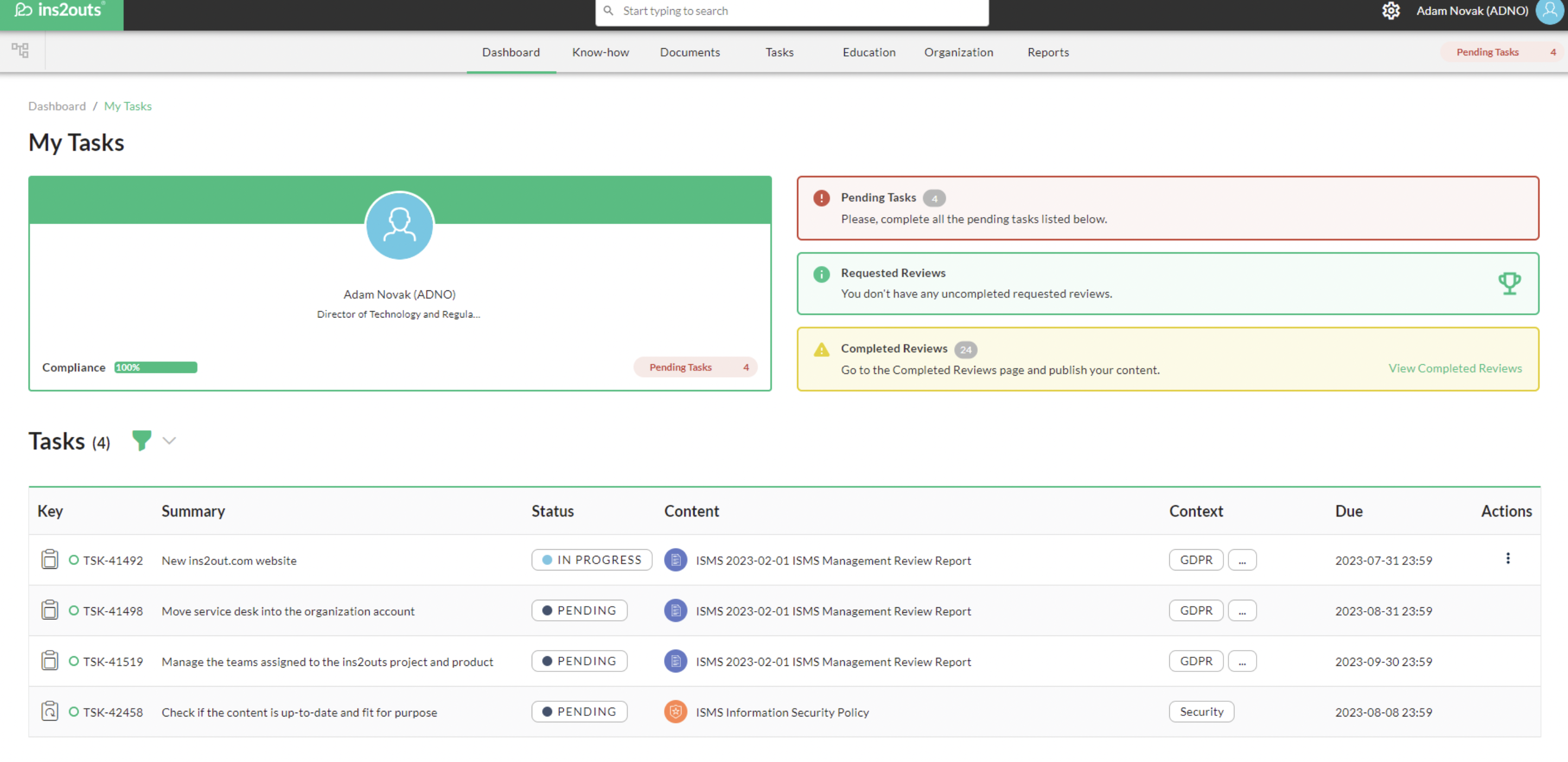This screenshot has height=762, width=1568.
Task: Open the settings gear icon
Action: click(1391, 11)
